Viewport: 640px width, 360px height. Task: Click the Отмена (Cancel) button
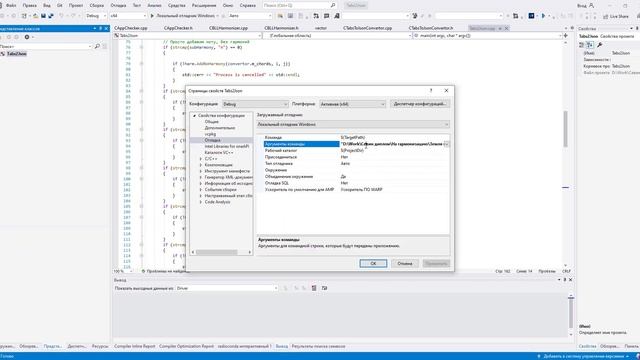coord(404,263)
